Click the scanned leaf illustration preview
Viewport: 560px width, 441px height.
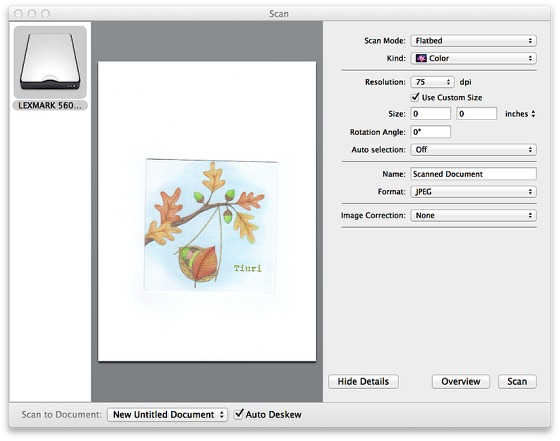[210, 226]
